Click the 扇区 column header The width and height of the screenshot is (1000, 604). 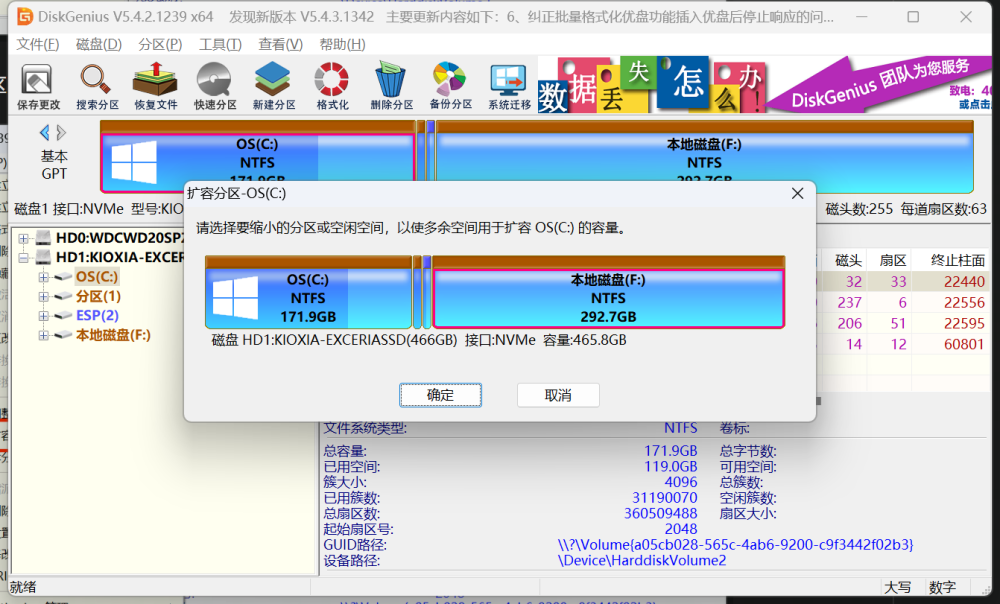click(x=892, y=260)
